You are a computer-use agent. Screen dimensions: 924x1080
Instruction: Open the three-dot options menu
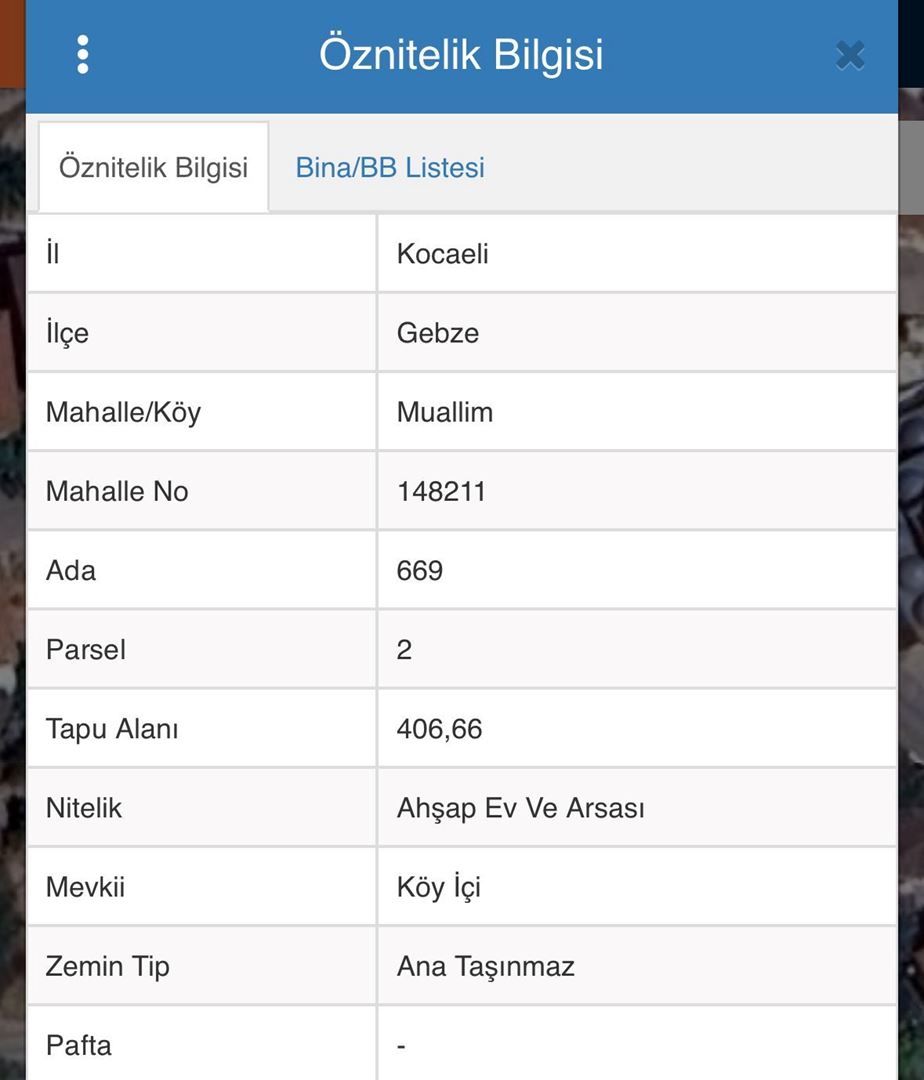(x=83, y=55)
